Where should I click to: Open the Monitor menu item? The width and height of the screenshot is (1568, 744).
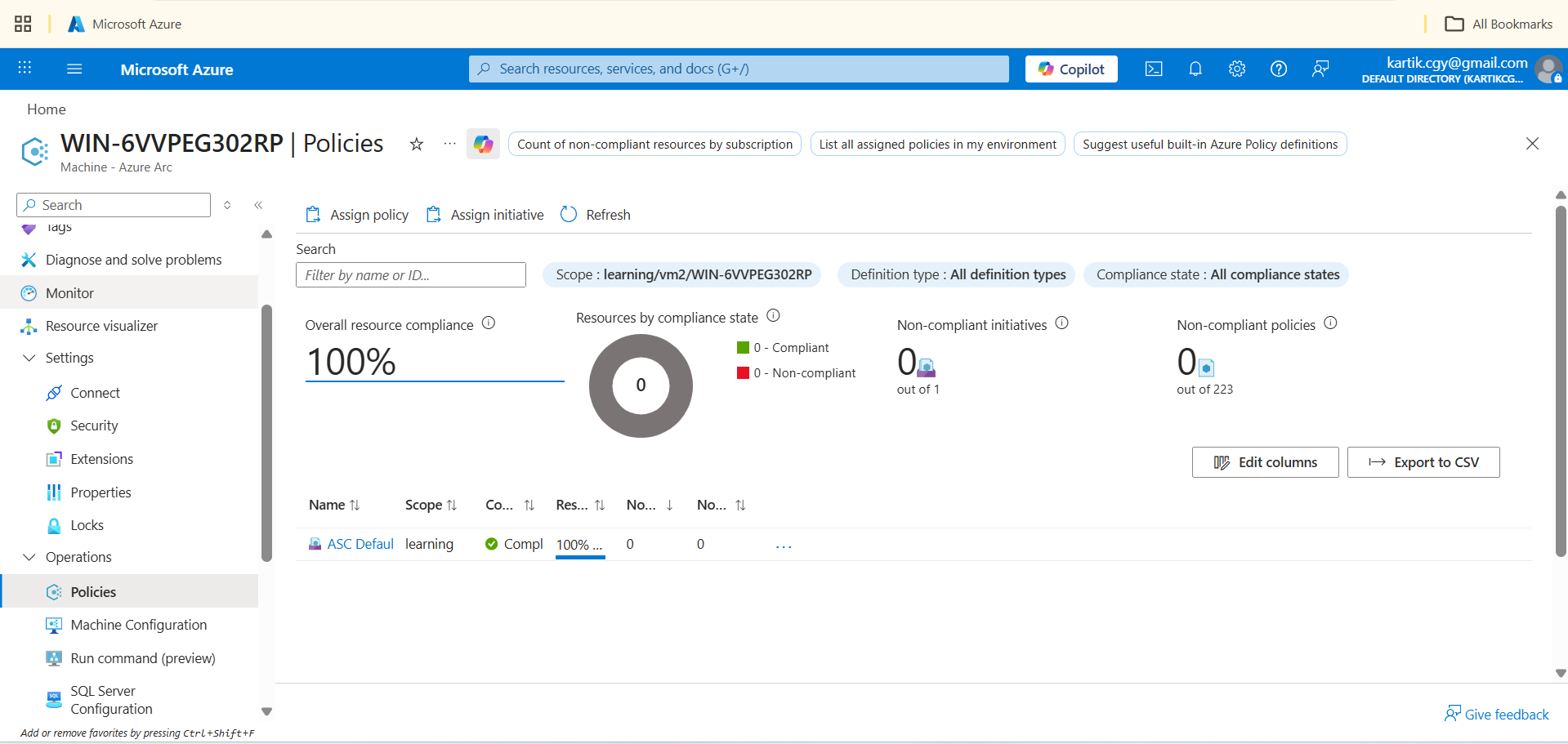(x=129, y=292)
